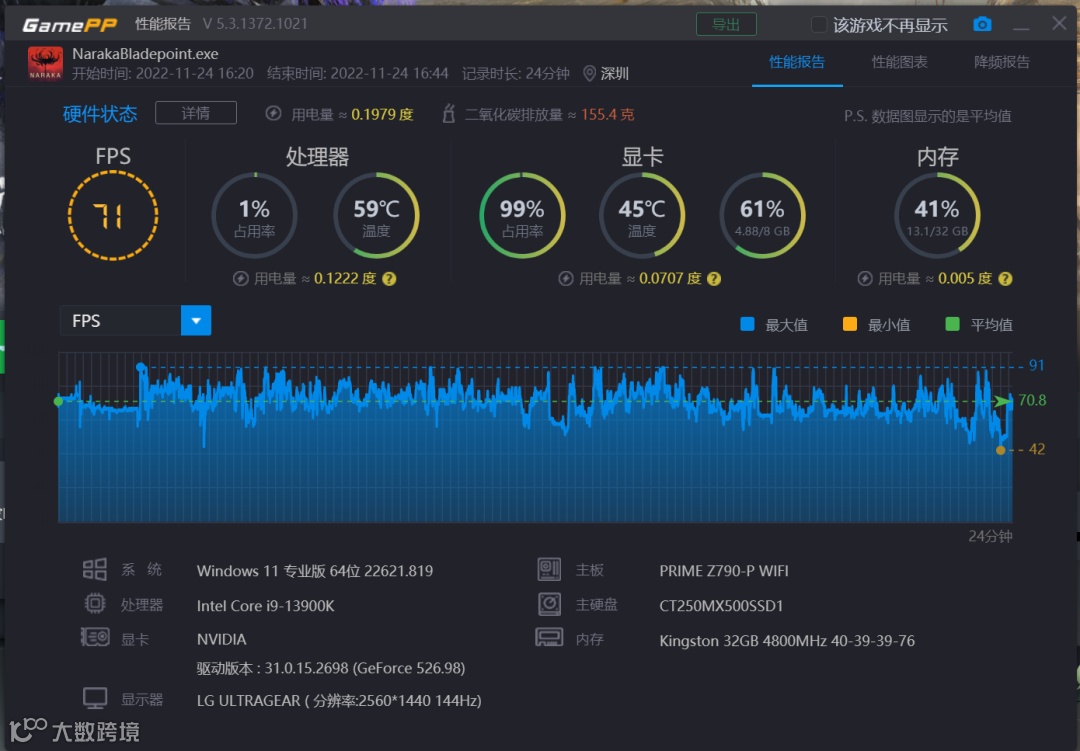Click the GPU 99% usage gauge
Screen dimensions: 1080x751
pos(522,216)
